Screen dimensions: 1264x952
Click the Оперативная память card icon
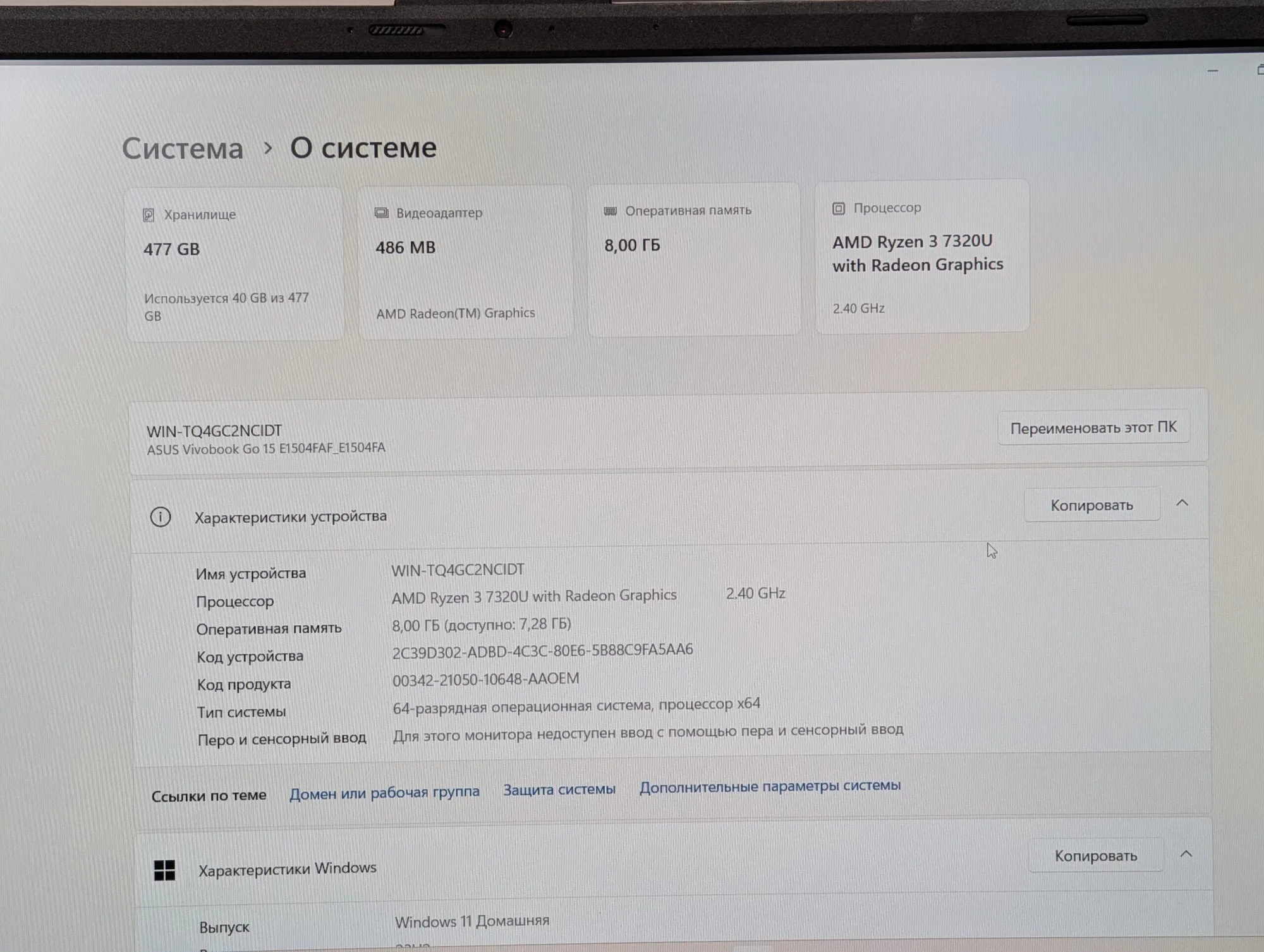610,211
